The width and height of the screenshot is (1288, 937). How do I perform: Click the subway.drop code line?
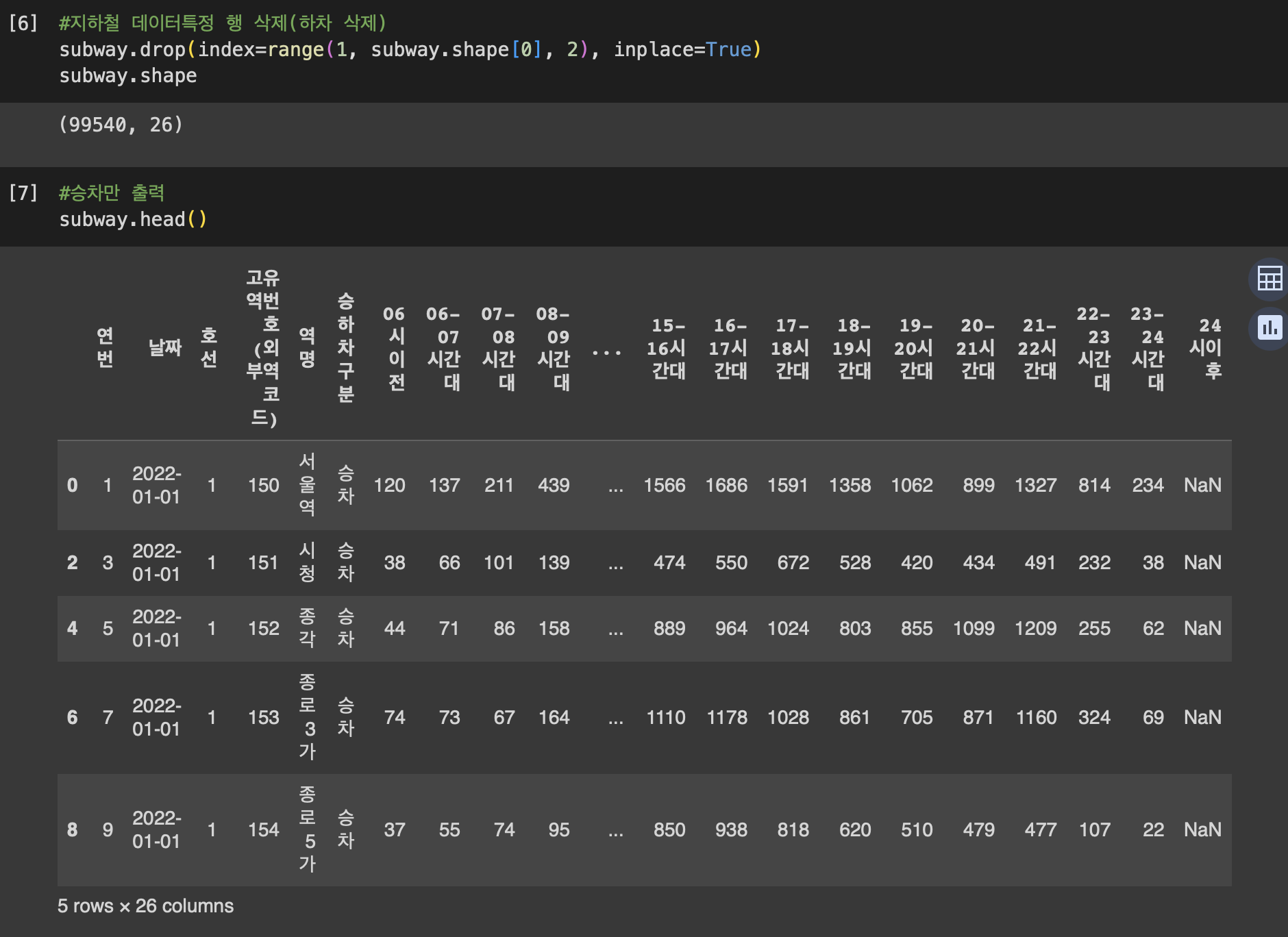tap(410, 49)
